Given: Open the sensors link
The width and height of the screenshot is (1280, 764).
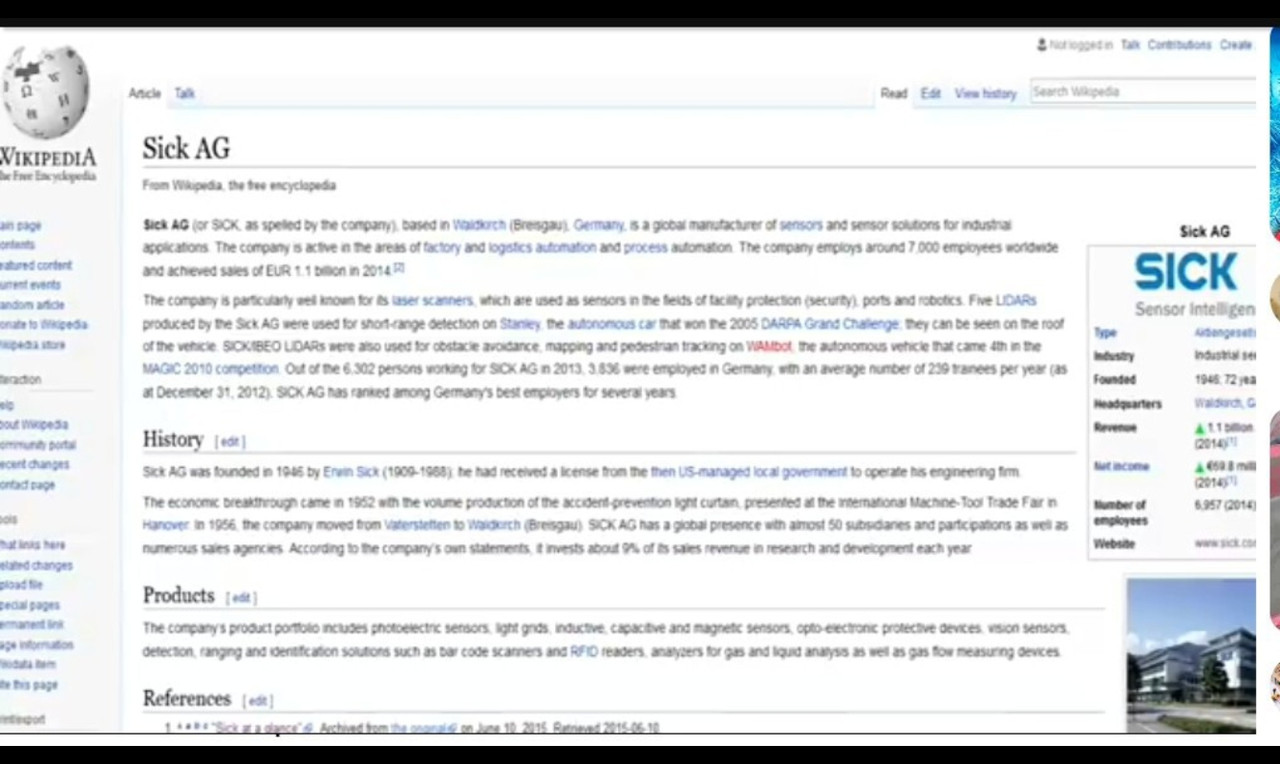Looking at the screenshot, I should pos(800,225).
